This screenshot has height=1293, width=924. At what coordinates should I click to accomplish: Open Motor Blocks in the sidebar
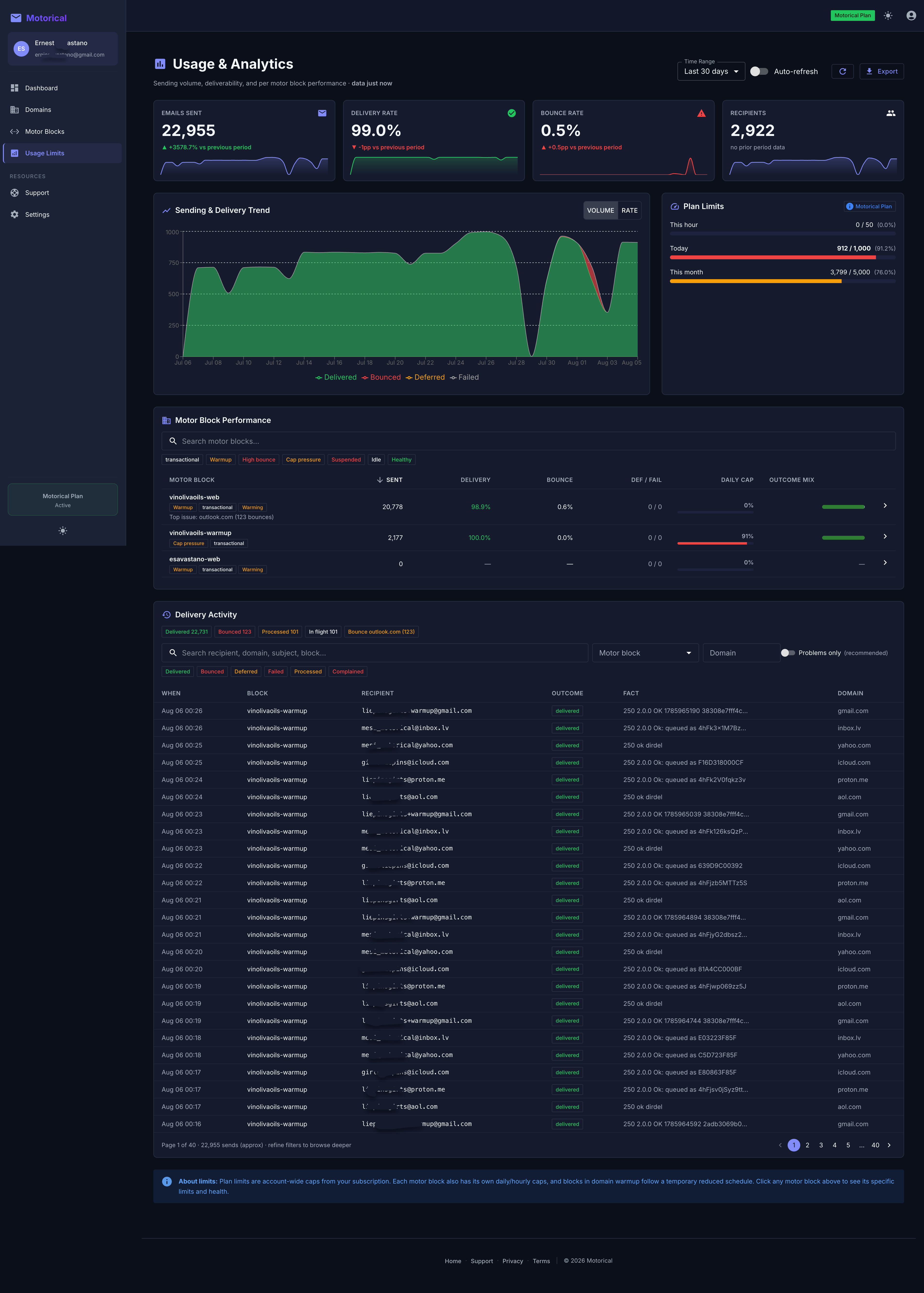point(63,132)
